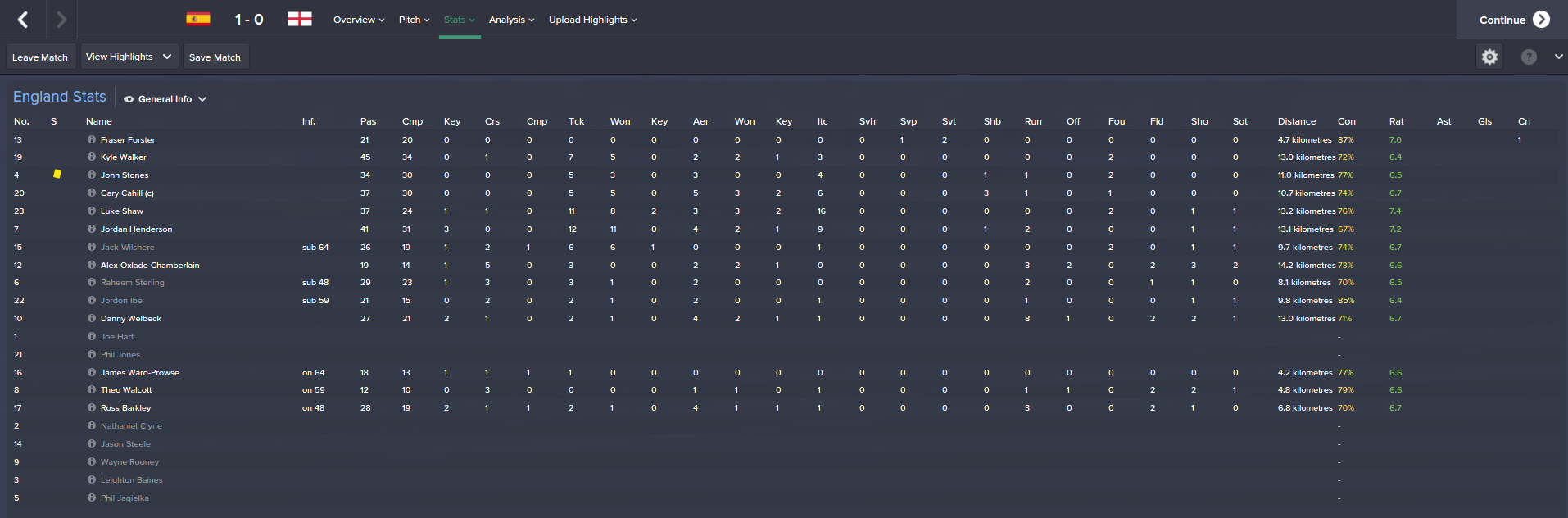Click John Stones' yellow card indicator
This screenshot has width=1568, height=518.
click(x=57, y=174)
